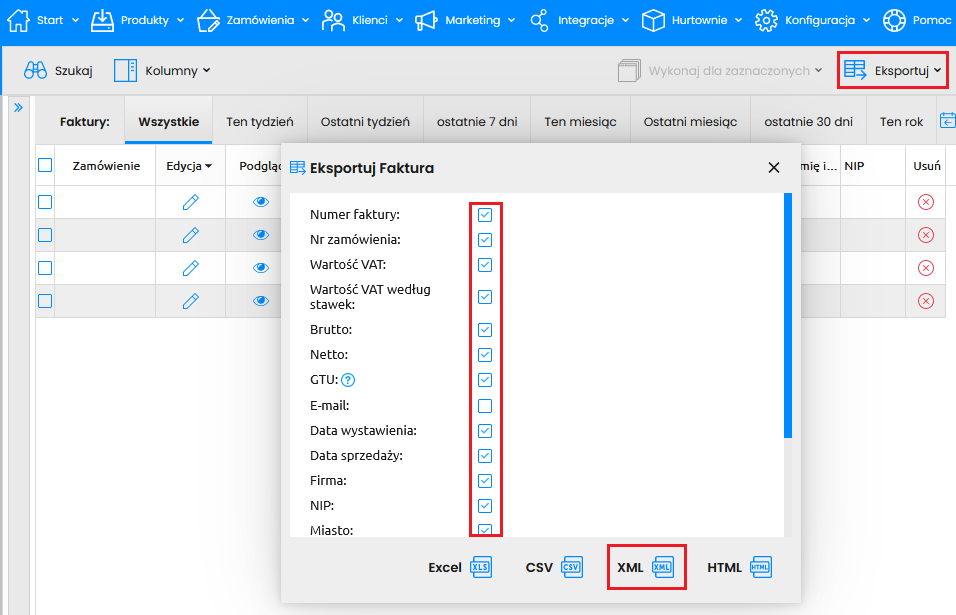Image resolution: width=956 pixels, height=615 pixels.
Task: Delete first invoice with red X icon
Action: (925, 202)
